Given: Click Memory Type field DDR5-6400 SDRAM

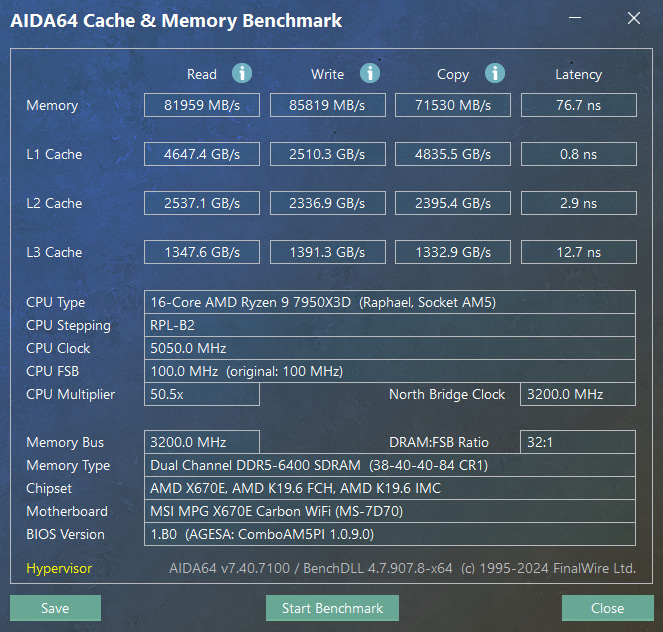Looking at the screenshot, I should click(x=390, y=465).
